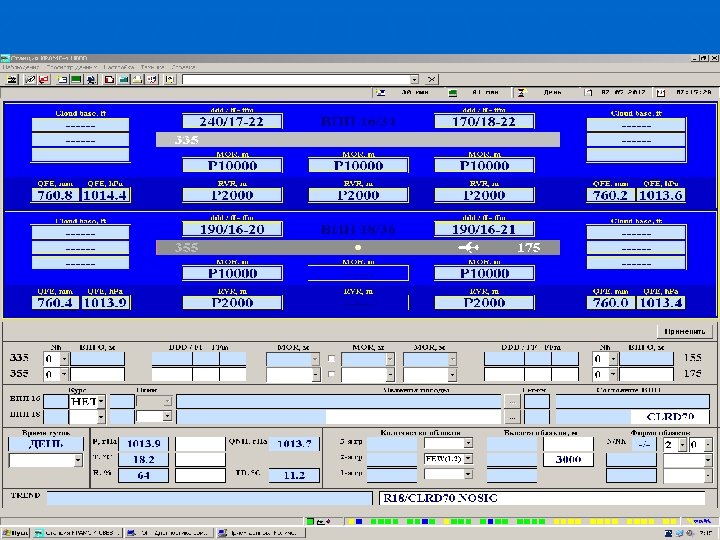Click the yellow-star list toolbar icon
This screenshot has width=720, height=540.
click(x=62, y=79)
